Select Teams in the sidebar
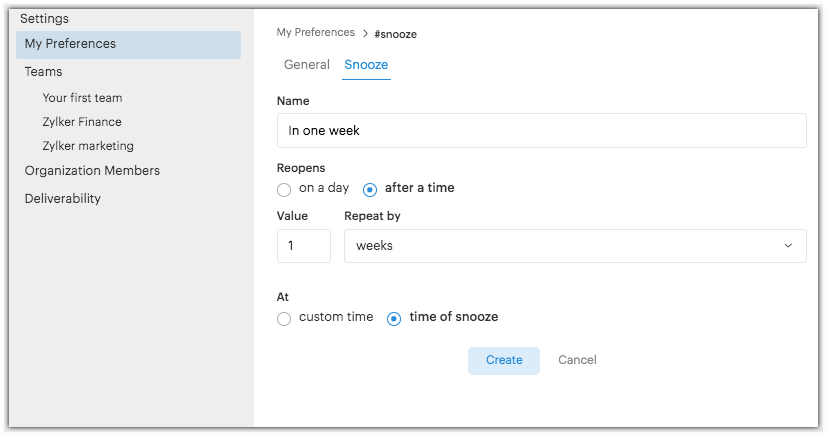The image size is (827, 436). coord(44,72)
